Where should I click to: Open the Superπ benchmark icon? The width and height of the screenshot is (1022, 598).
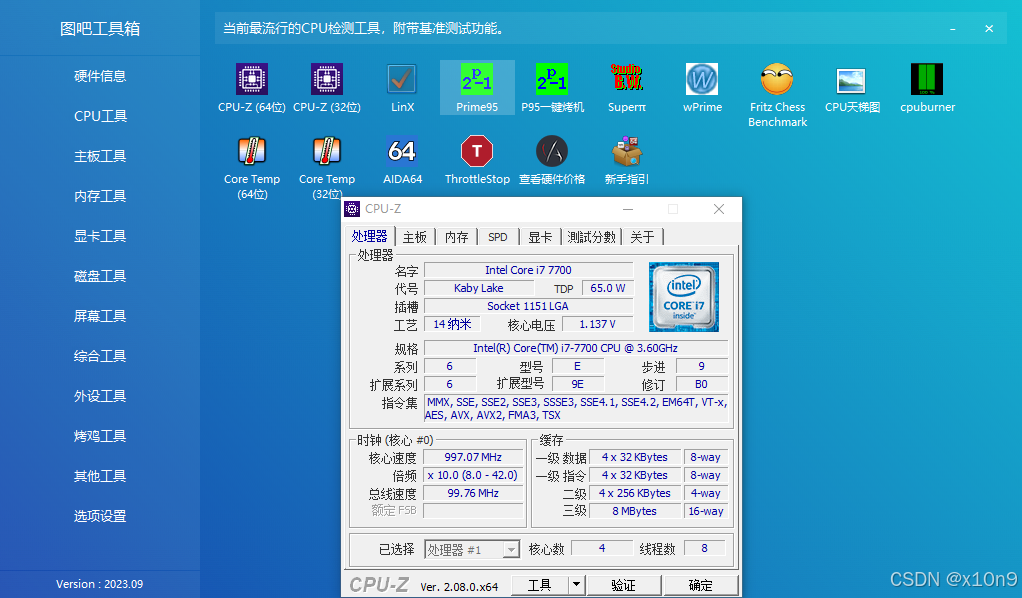pyautogui.click(x=627, y=80)
